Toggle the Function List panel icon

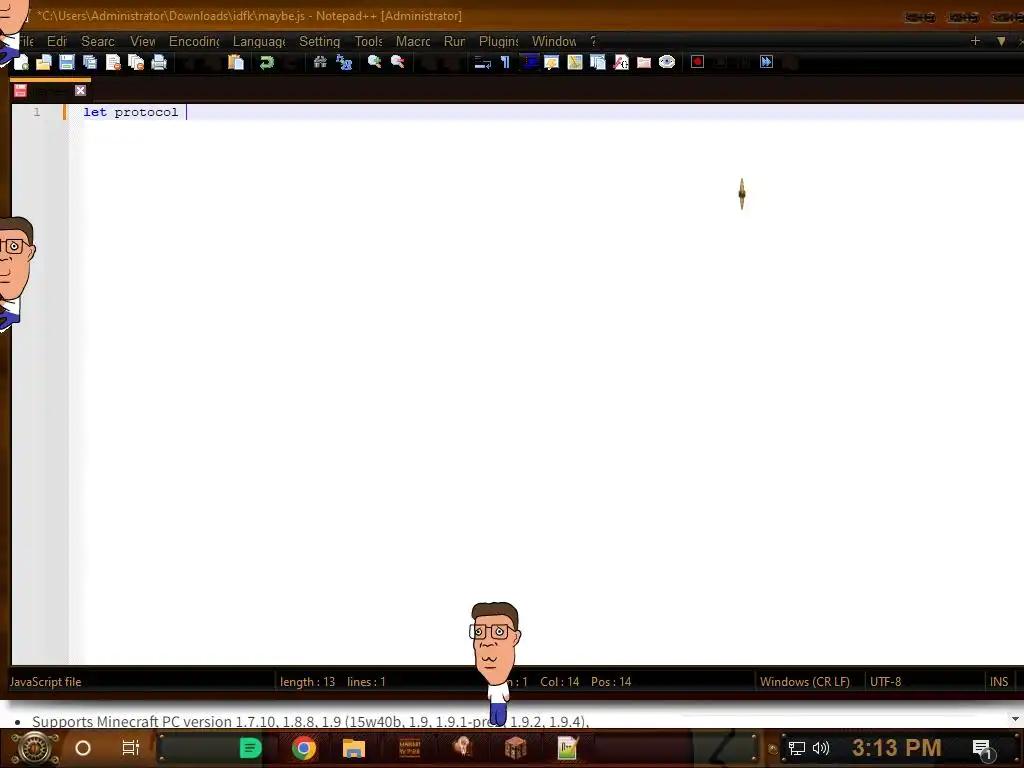point(621,62)
